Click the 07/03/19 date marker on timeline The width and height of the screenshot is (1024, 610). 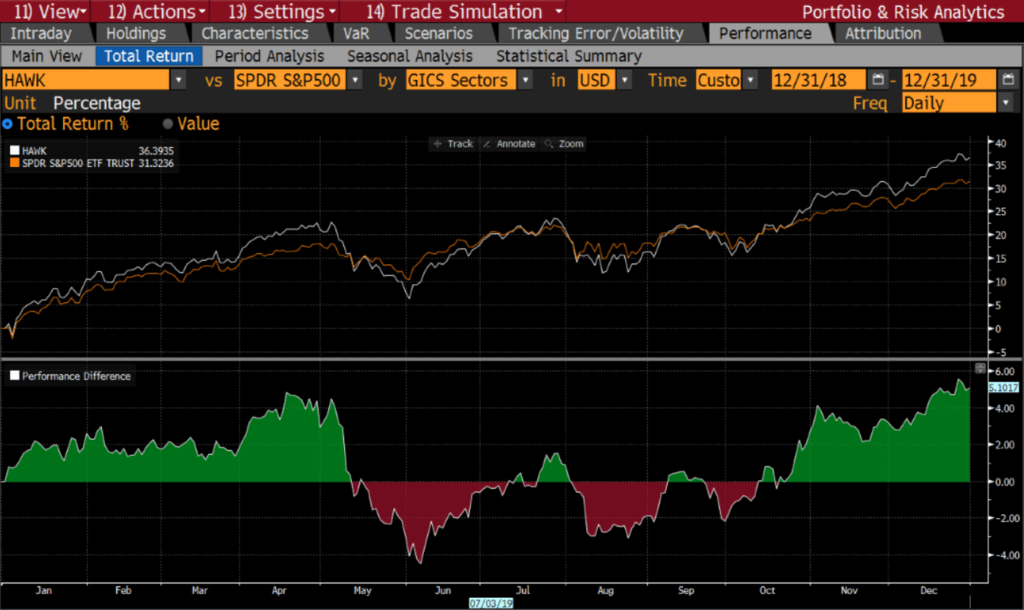click(492, 603)
